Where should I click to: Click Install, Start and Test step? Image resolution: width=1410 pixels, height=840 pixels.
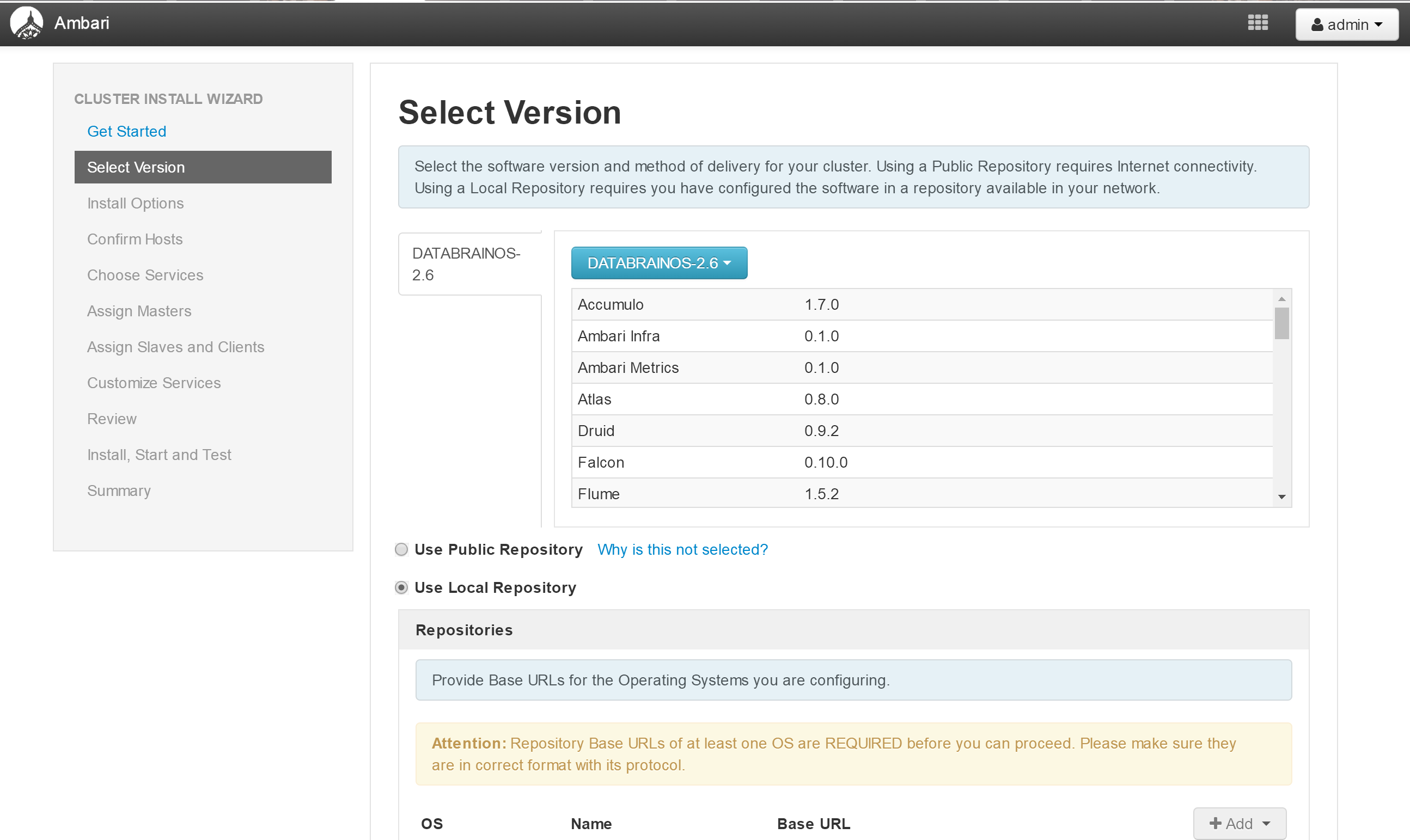point(159,455)
